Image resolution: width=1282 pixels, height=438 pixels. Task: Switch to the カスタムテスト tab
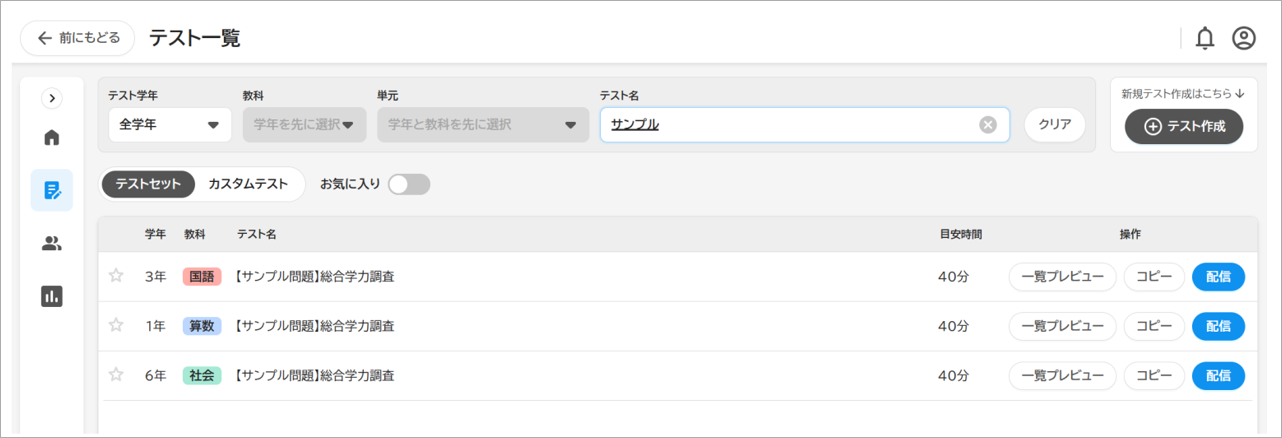coord(248,184)
